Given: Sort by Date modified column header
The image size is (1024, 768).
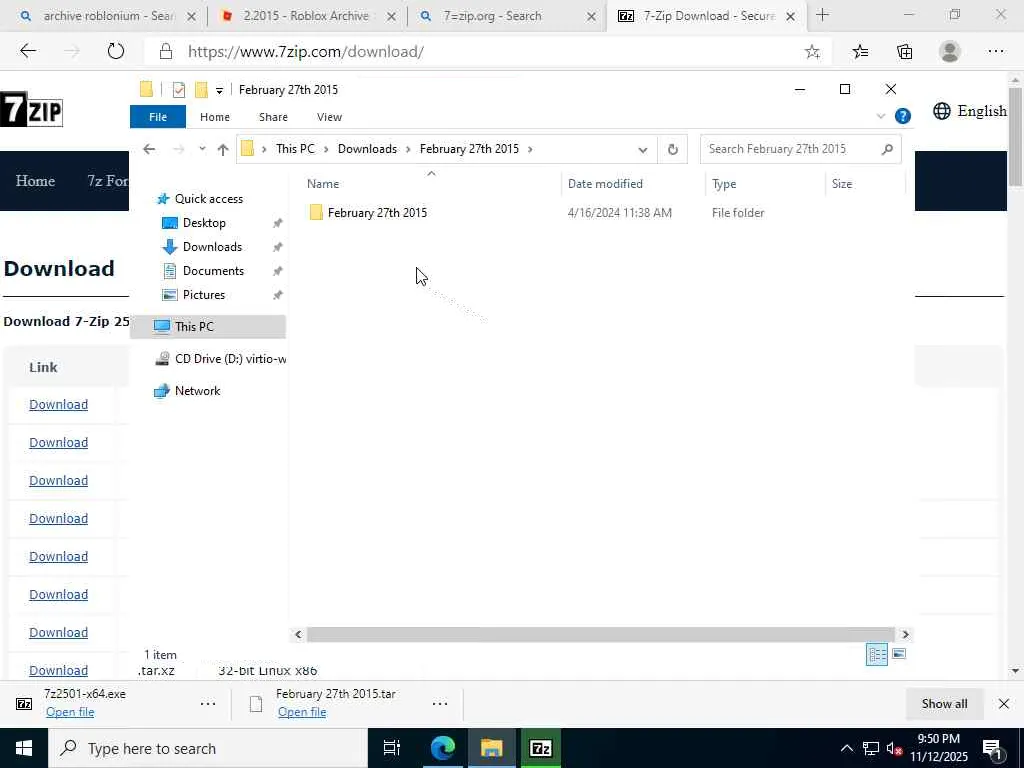Looking at the screenshot, I should pos(633,184).
